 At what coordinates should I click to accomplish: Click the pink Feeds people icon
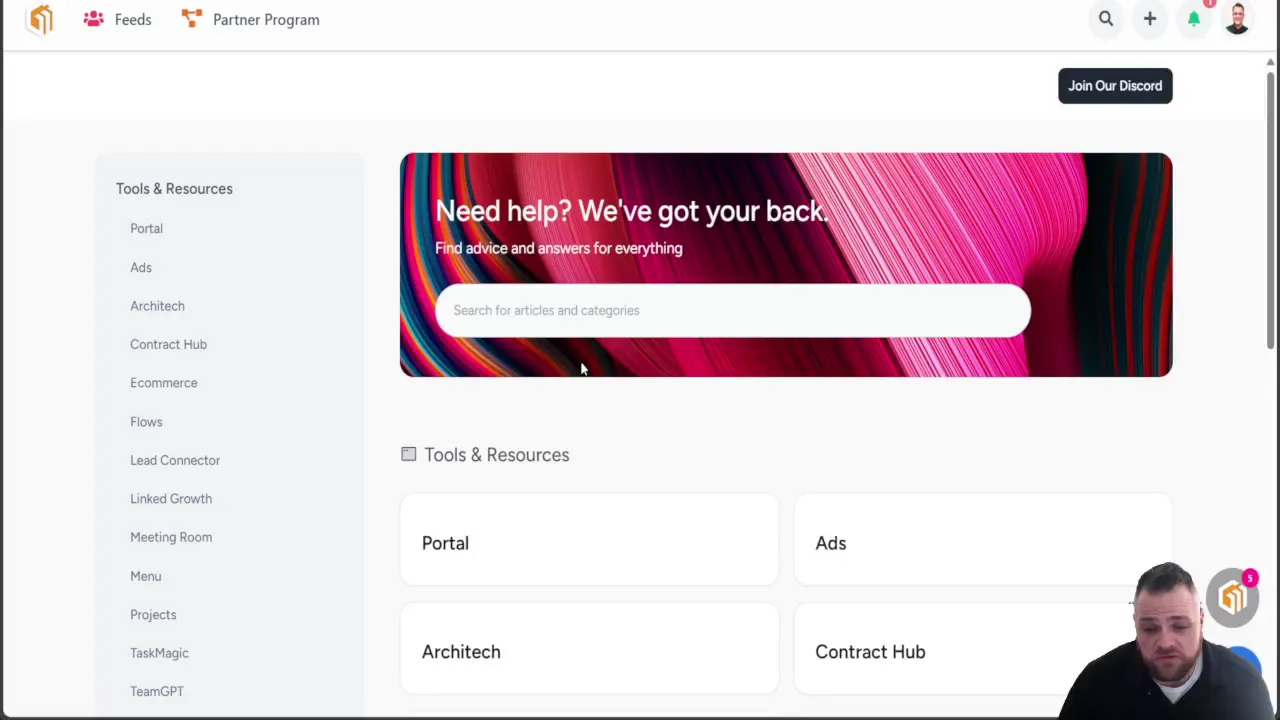point(94,19)
